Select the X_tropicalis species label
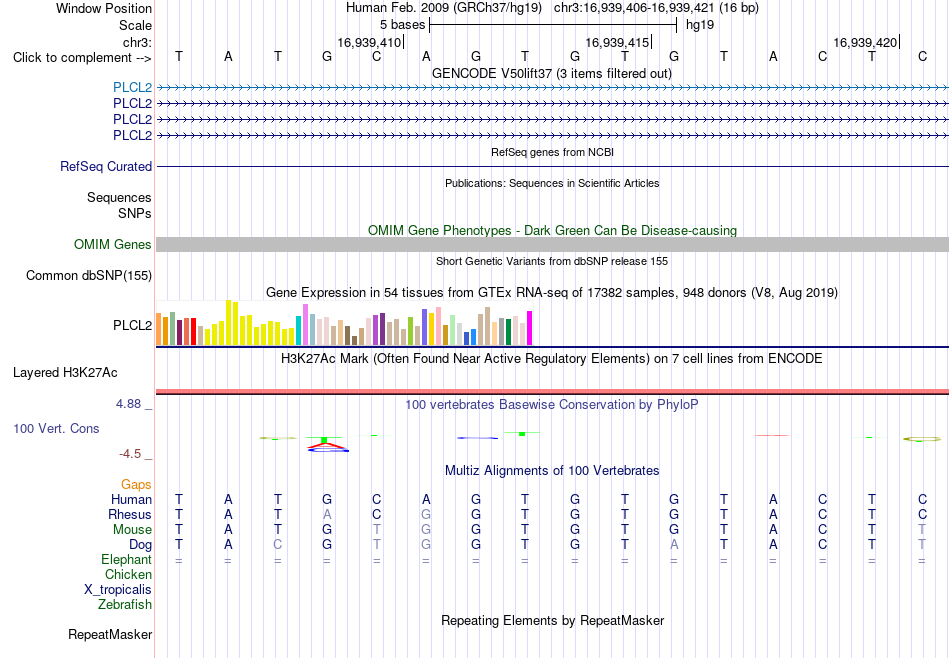 118,590
